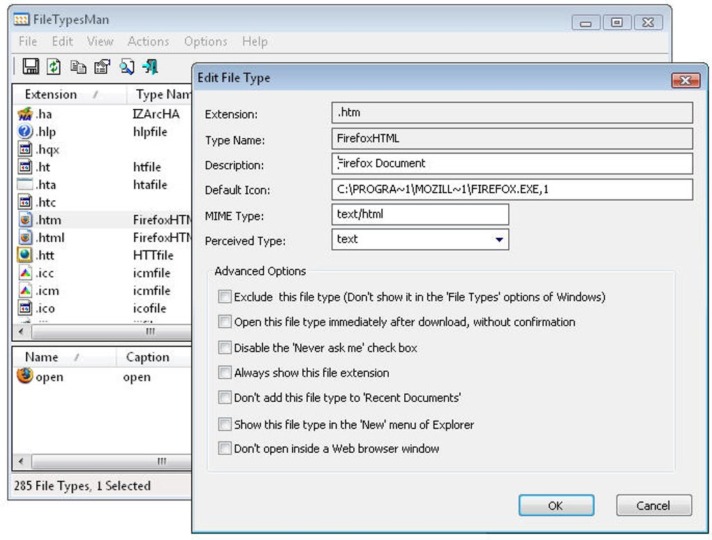Select the .ha extension icon
Screen dimensions: 712x540
[x=25, y=114]
